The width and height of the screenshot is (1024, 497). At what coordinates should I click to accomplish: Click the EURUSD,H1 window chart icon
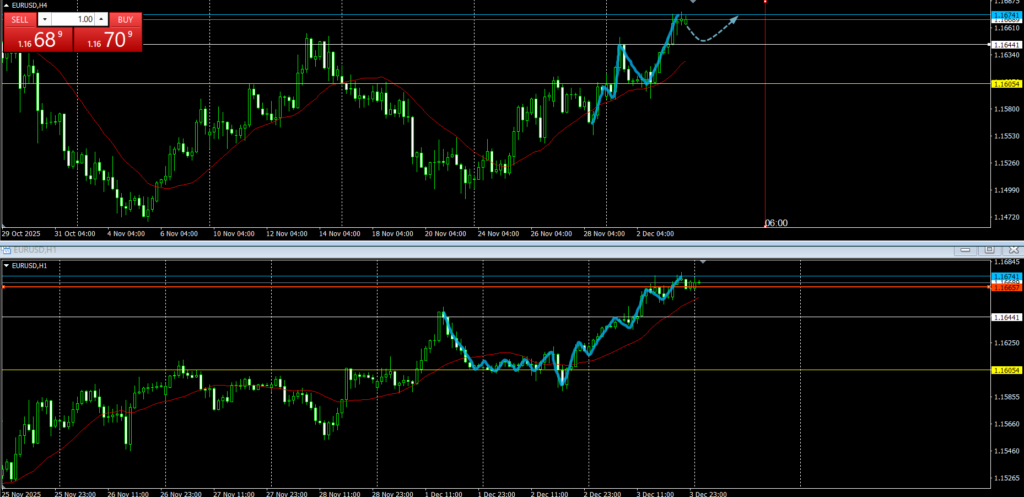click(6, 249)
